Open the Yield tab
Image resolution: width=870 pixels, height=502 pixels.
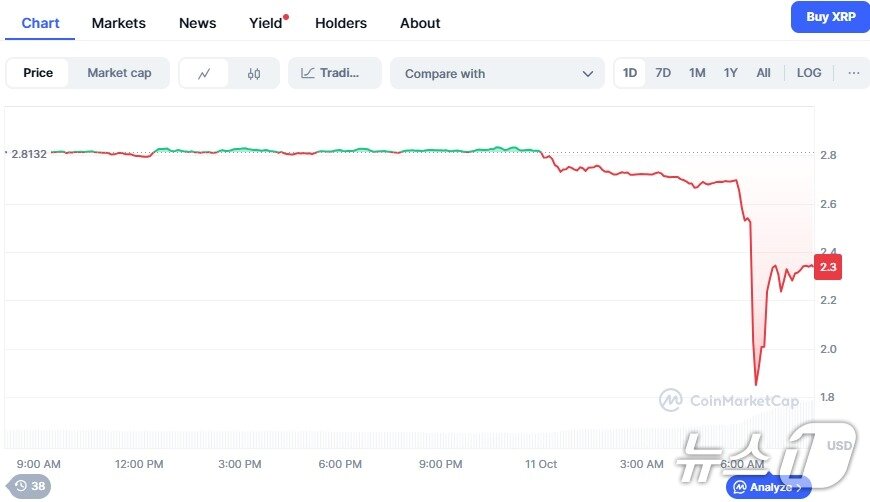pyautogui.click(x=265, y=23)
